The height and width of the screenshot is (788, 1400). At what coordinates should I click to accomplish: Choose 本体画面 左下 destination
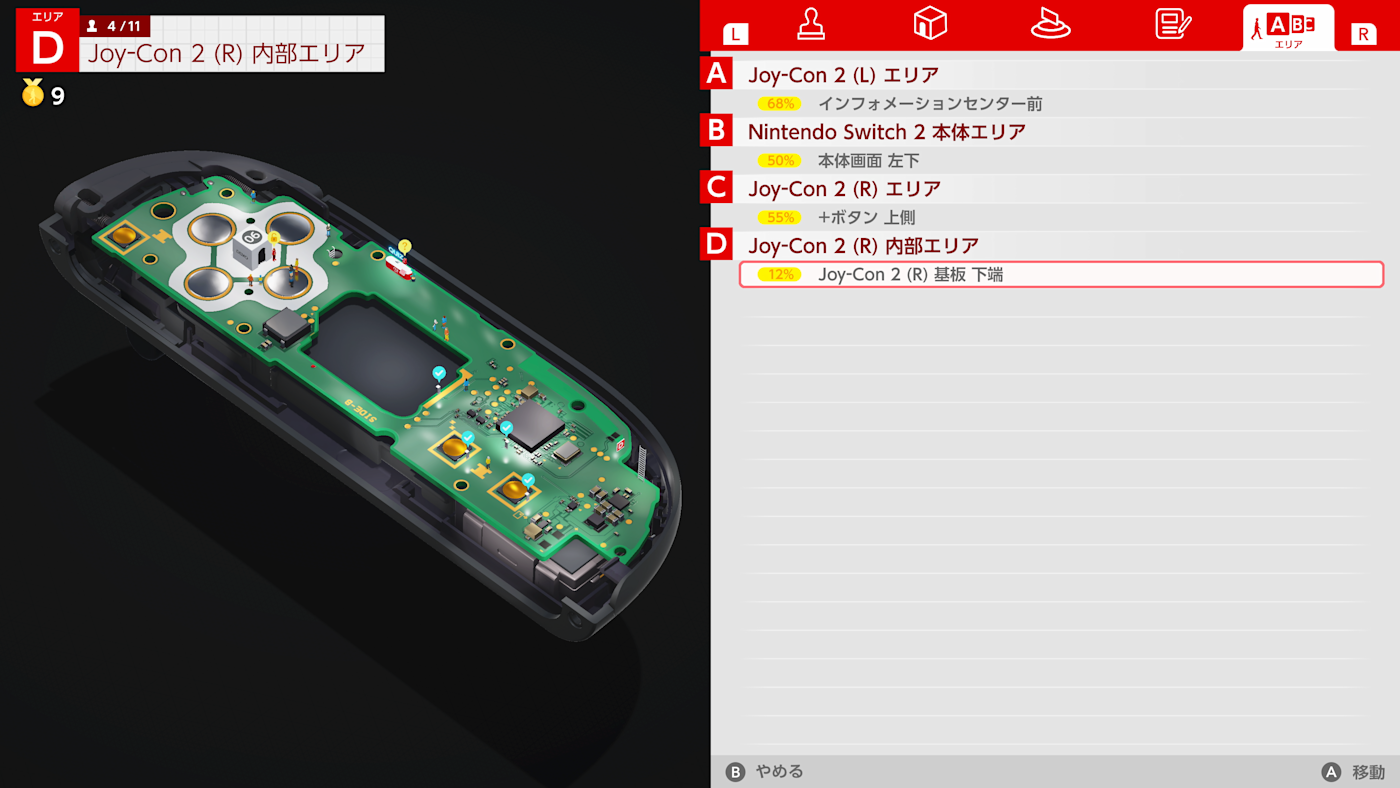tap(868, 160)
